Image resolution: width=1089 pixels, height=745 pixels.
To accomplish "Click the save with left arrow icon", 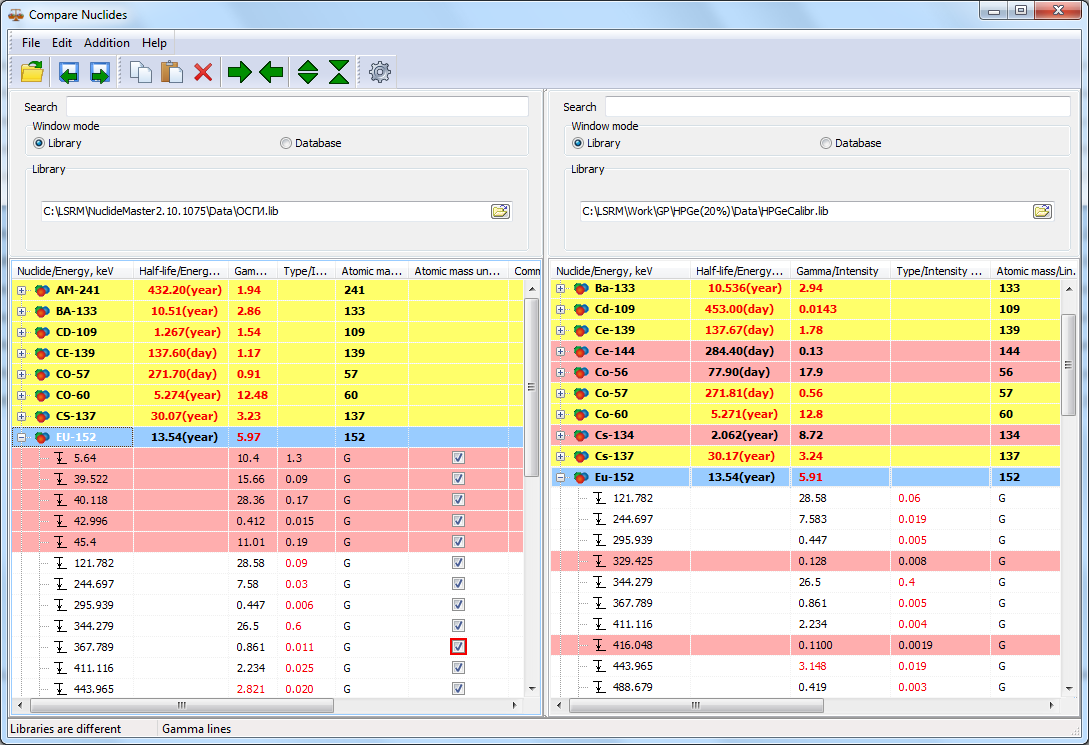I will coord(68,72).
